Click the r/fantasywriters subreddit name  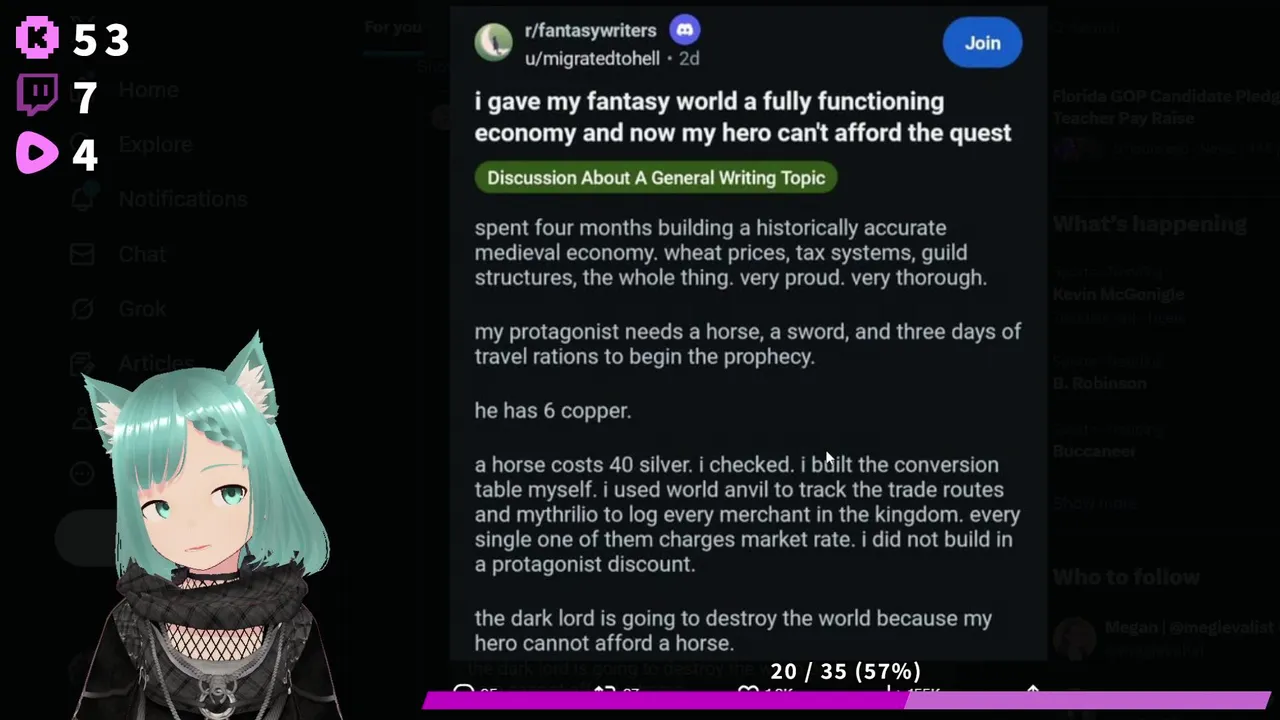[590, 31]
